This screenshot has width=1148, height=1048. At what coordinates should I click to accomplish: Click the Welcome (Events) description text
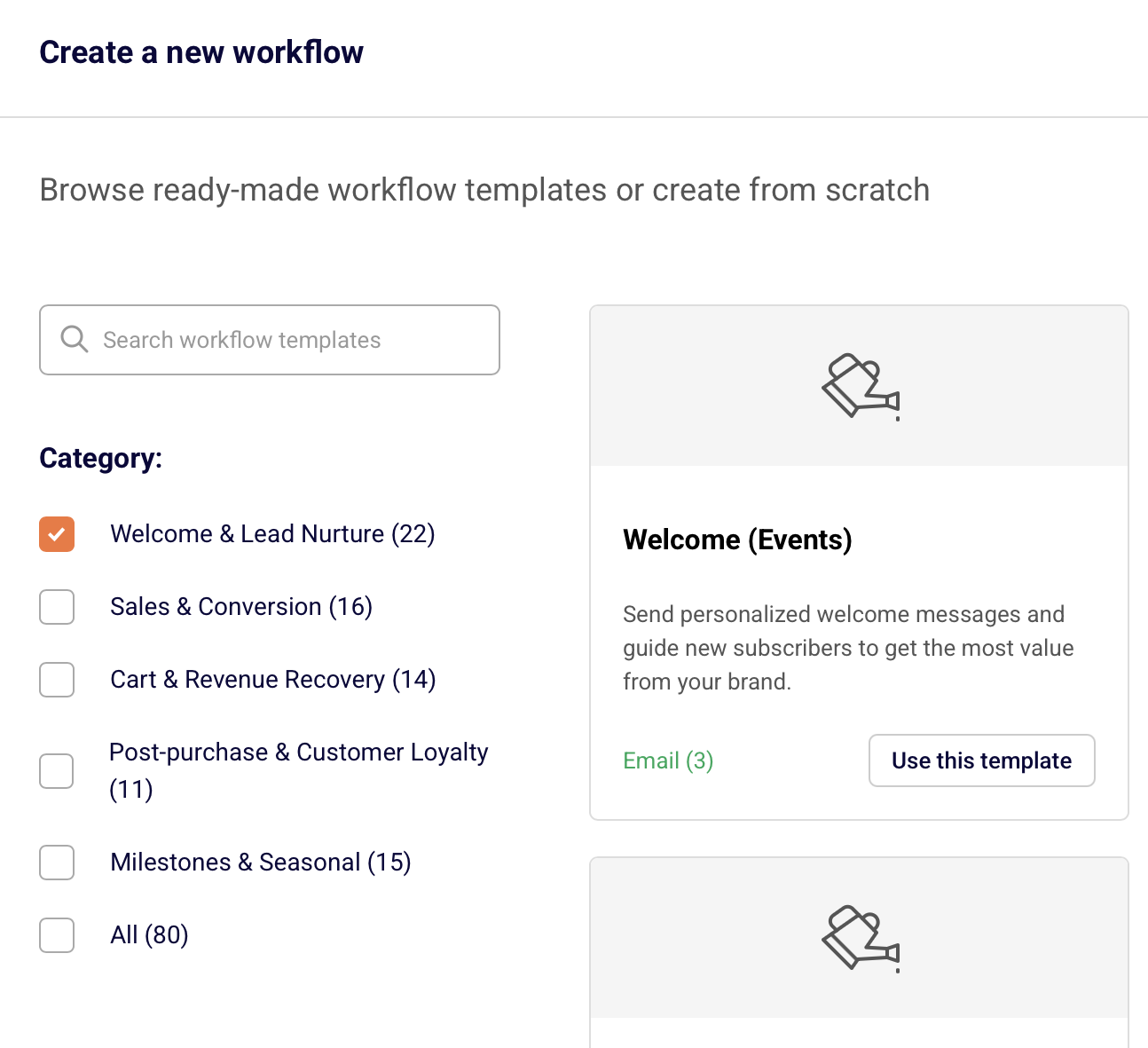[848, 648]
